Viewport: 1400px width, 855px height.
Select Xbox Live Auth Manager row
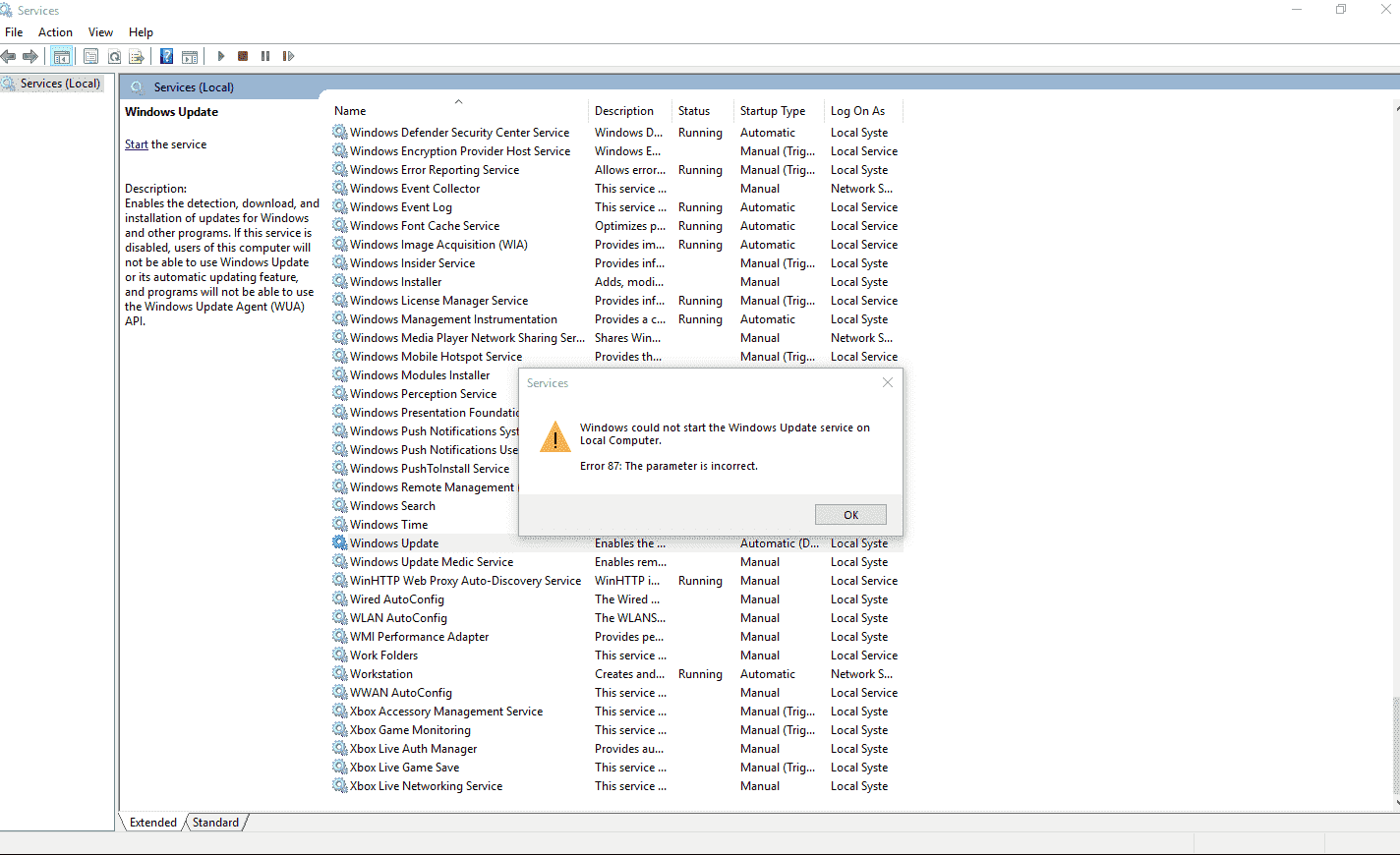(x=616, y=749)
